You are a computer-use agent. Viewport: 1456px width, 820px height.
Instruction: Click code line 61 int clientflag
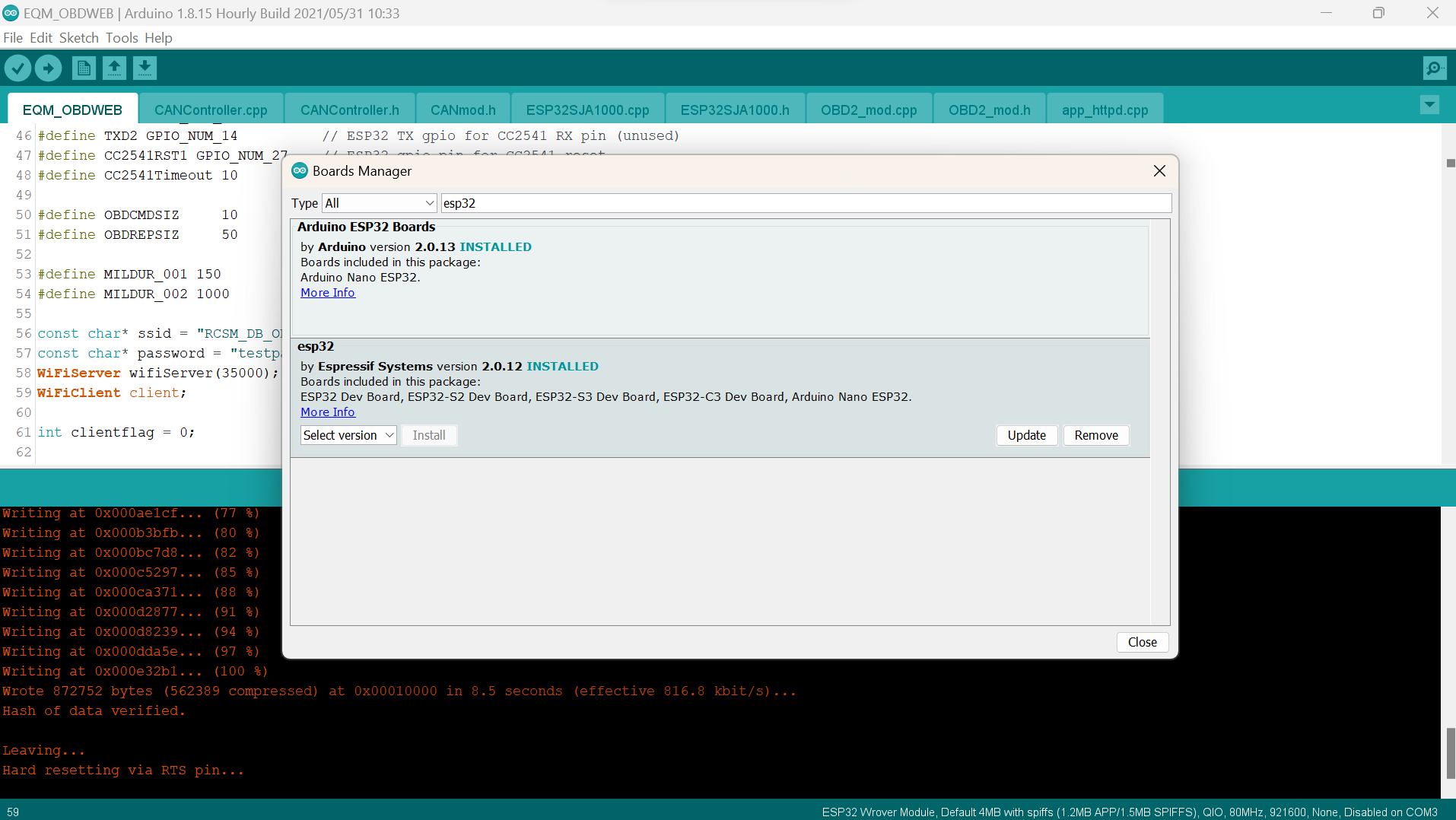pyautogui.click(x=116, y=432)
